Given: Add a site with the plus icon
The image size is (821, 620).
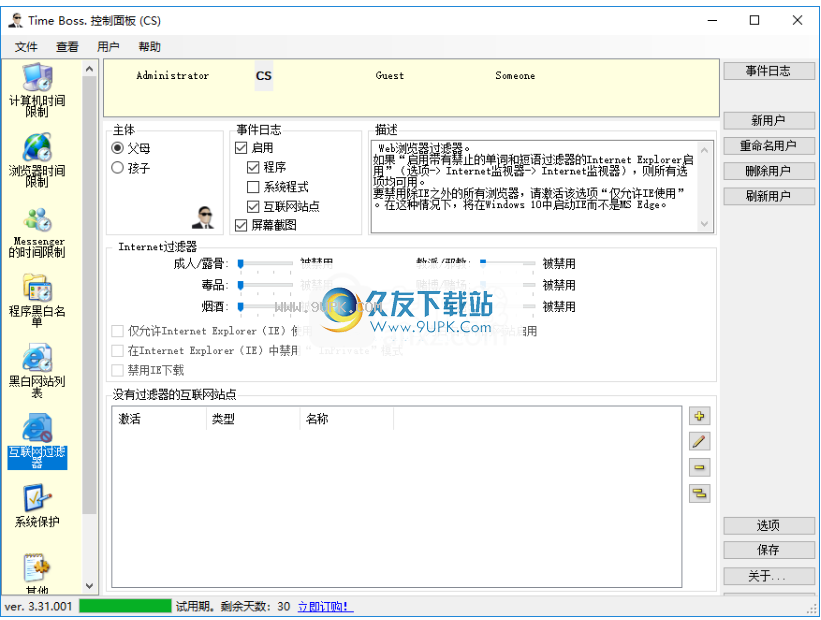Looking at the screenshot, I should tap(700, 416).
